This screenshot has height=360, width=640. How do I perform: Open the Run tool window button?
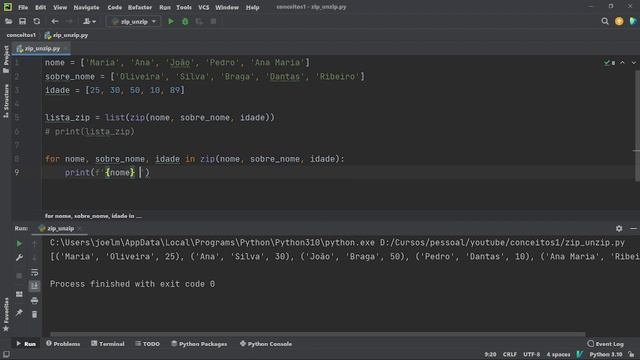(x=26, y=344)
